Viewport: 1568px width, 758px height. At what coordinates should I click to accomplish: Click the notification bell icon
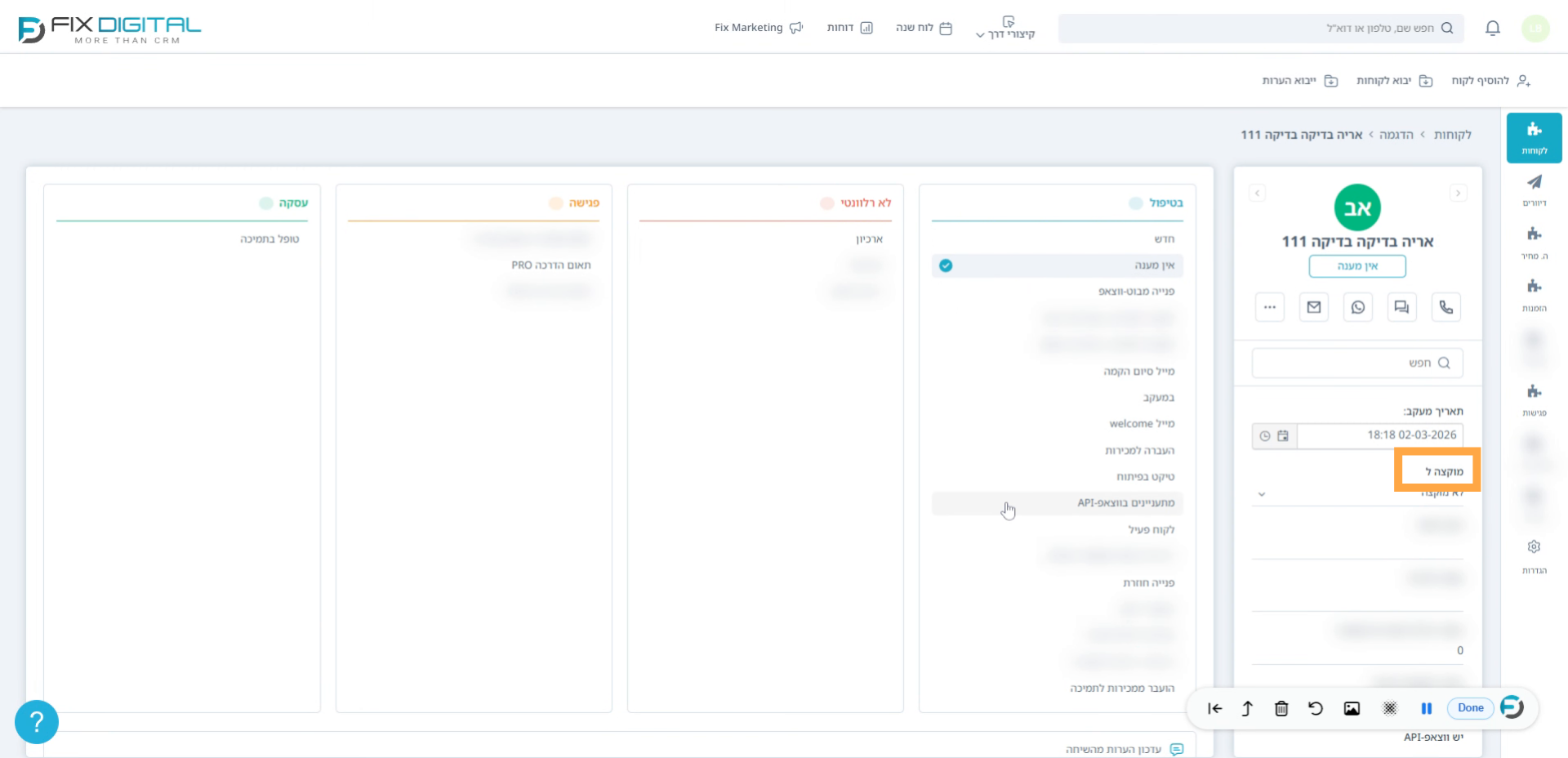[x=1492, y=29]
